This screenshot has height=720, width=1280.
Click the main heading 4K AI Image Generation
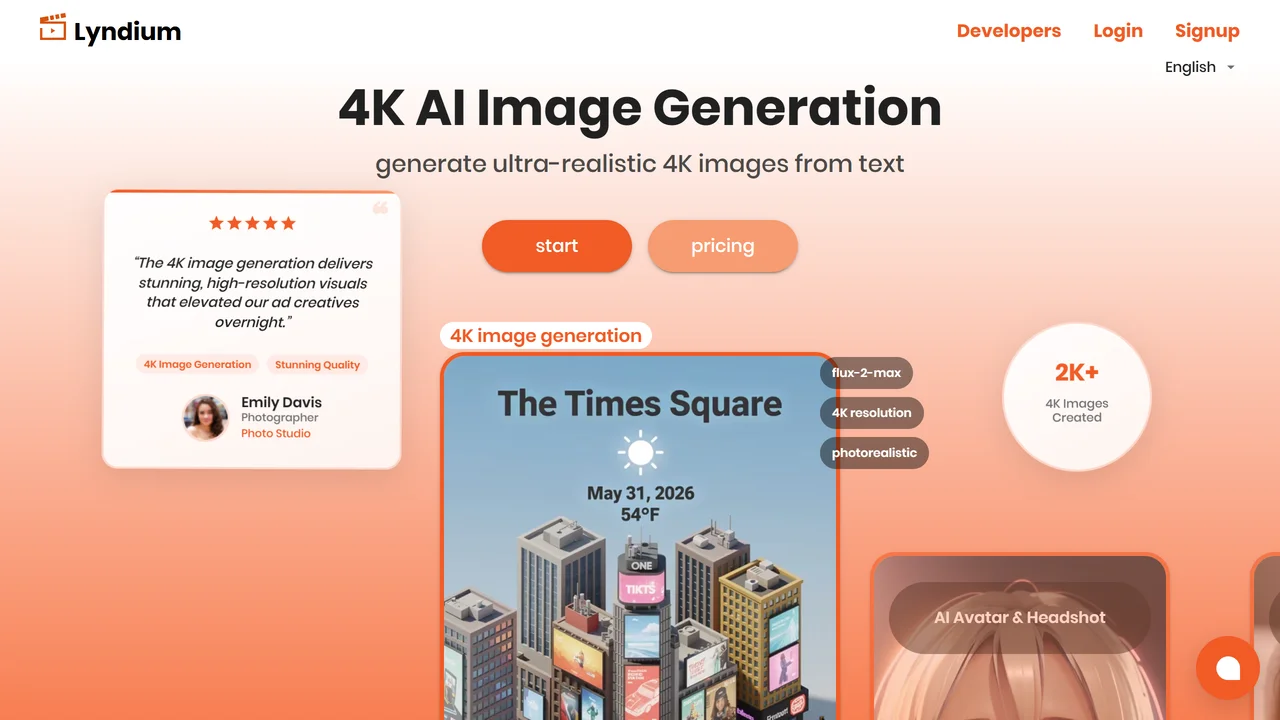[640, 107]
